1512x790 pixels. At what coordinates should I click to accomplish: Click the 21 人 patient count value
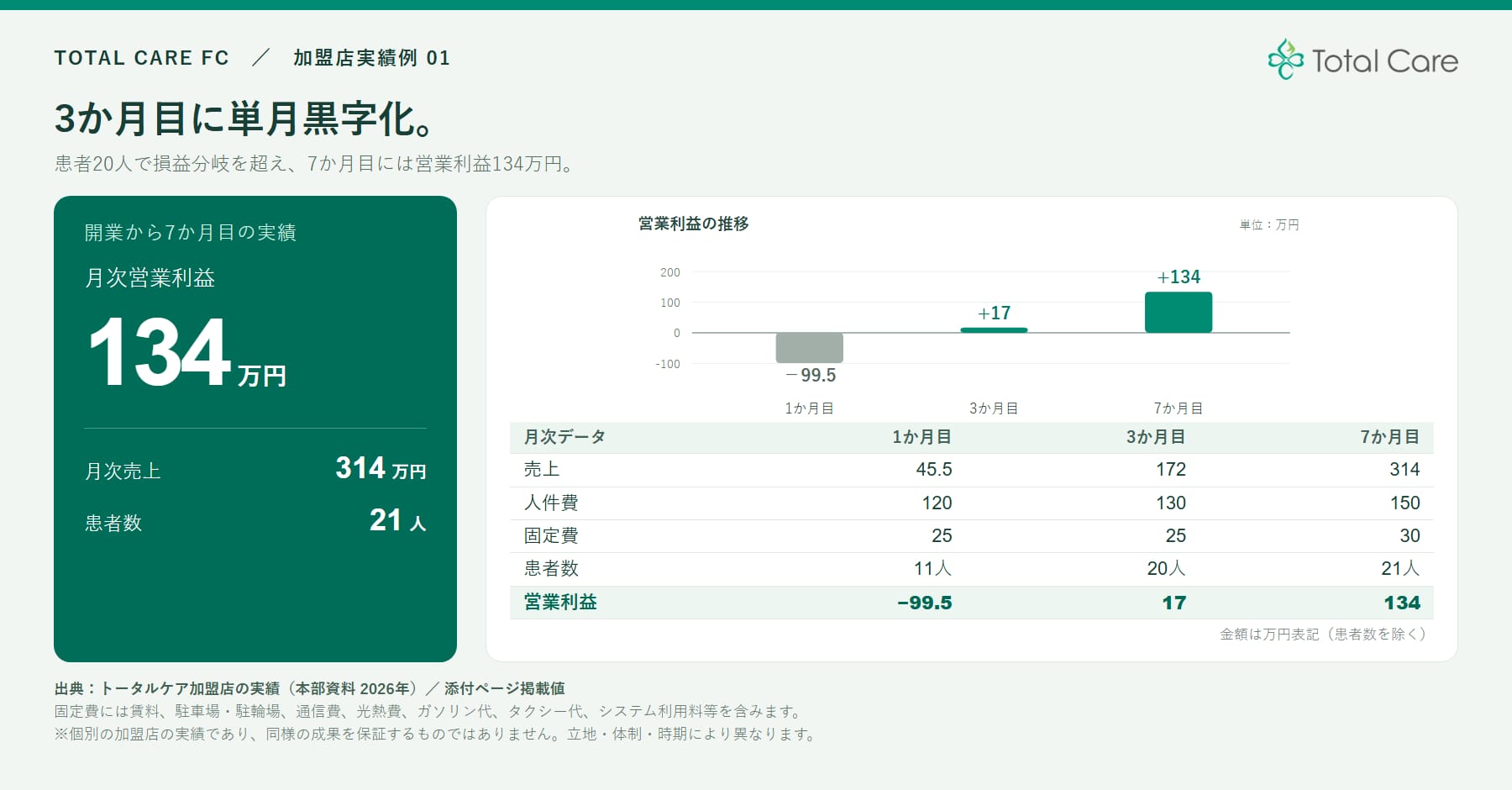397,520
